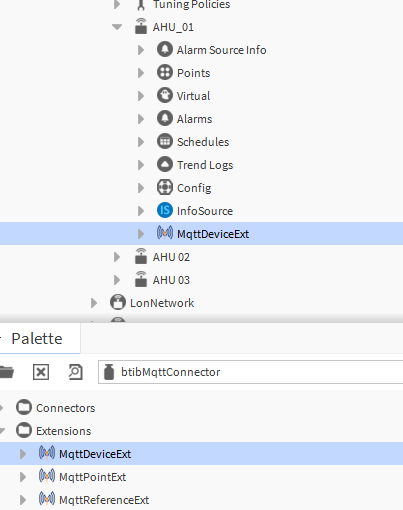This screenshot has width=403, height=510.
Task: Click the Points node icon
Action: [x=165, y=73]
